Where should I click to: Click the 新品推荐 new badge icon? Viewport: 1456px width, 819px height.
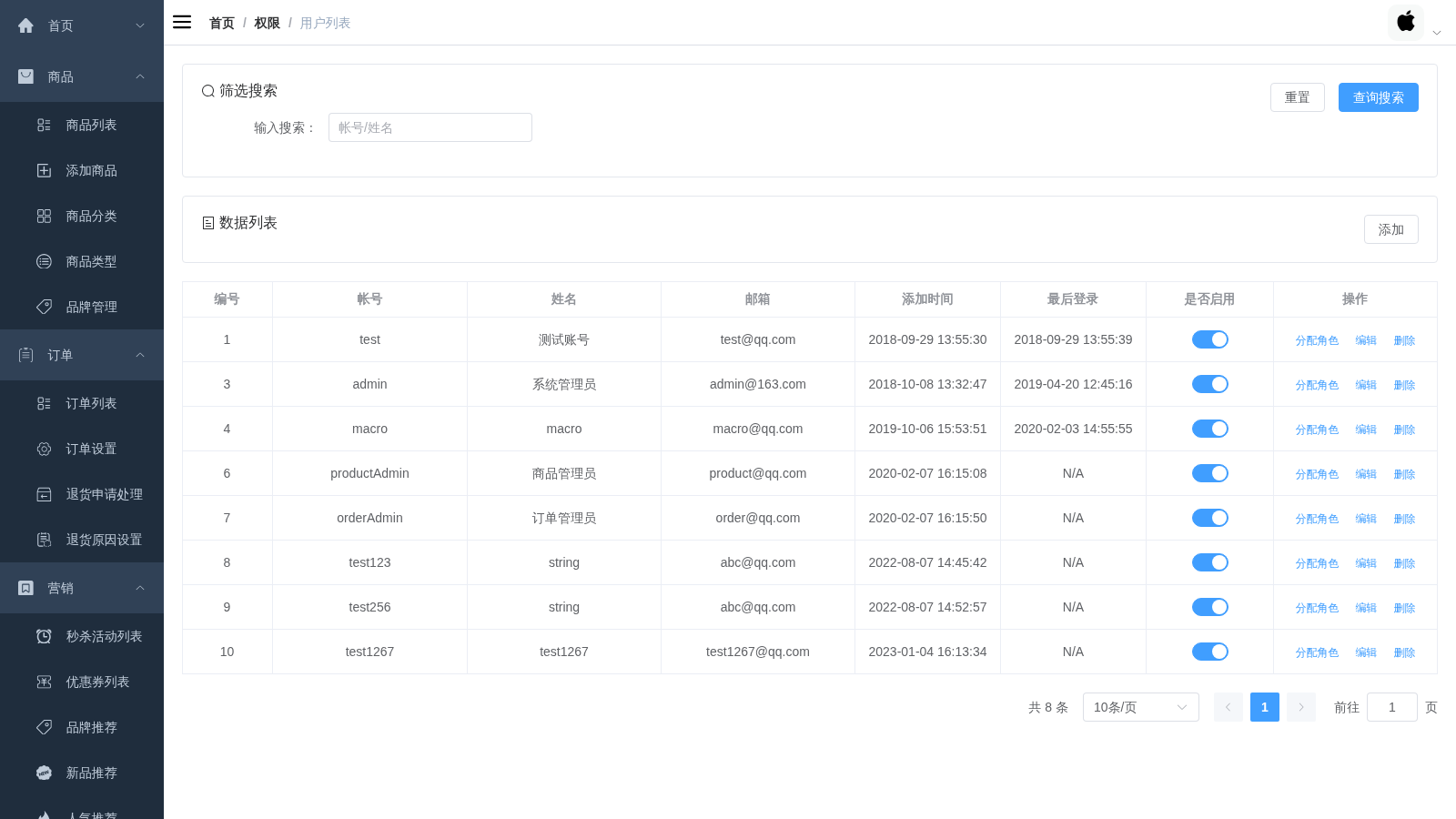click(x=44, y=773)
